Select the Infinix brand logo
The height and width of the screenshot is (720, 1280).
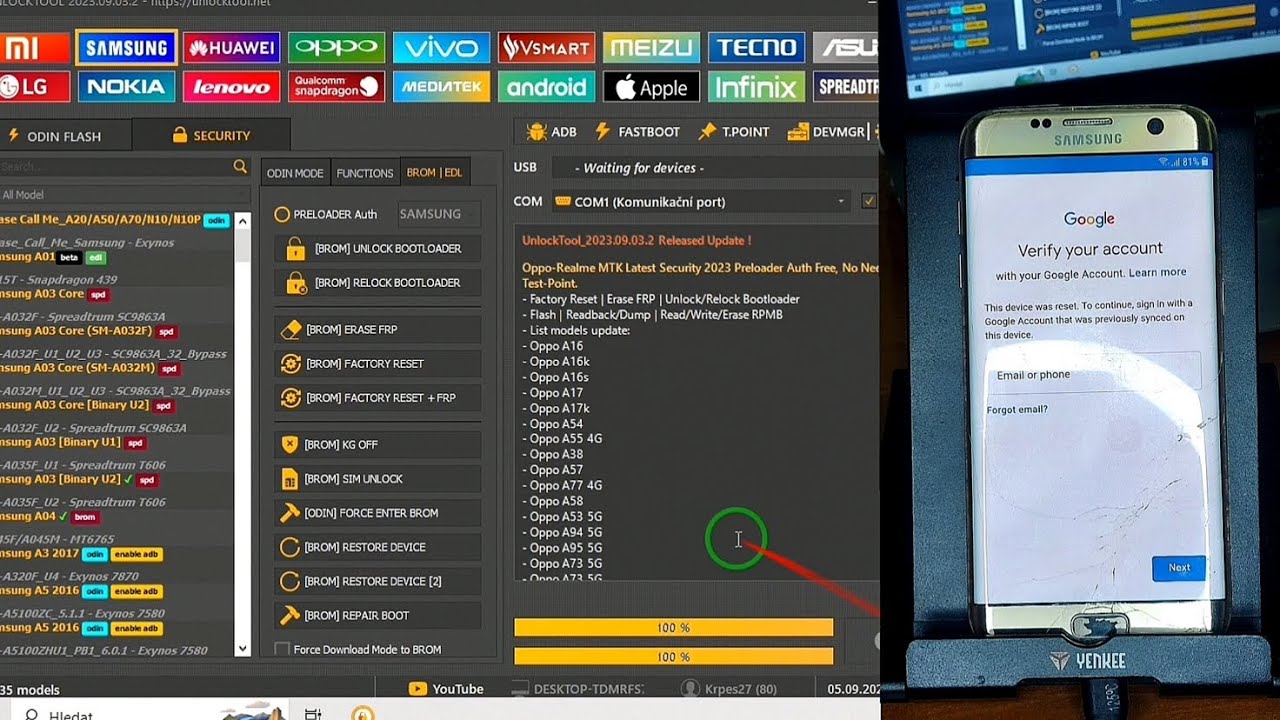pos(756,87)
